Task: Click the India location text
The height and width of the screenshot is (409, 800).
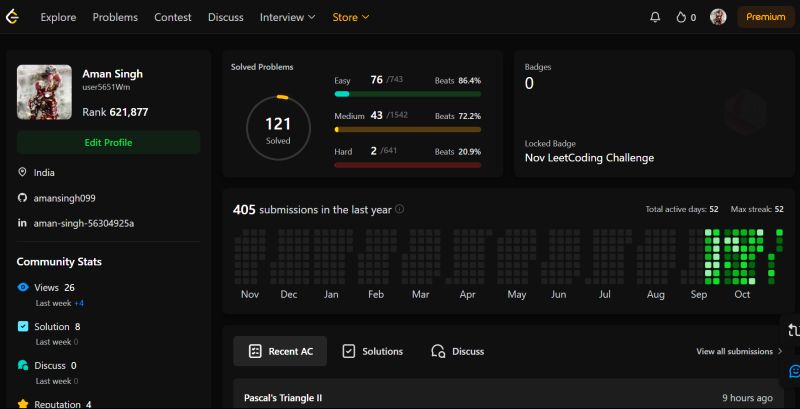Action: click(x=44, y=172)
